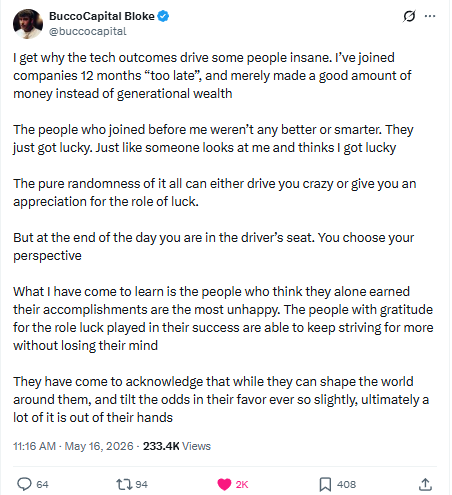
Task: Click the paragraph starting "What I have come"
Action: [223, 319]
